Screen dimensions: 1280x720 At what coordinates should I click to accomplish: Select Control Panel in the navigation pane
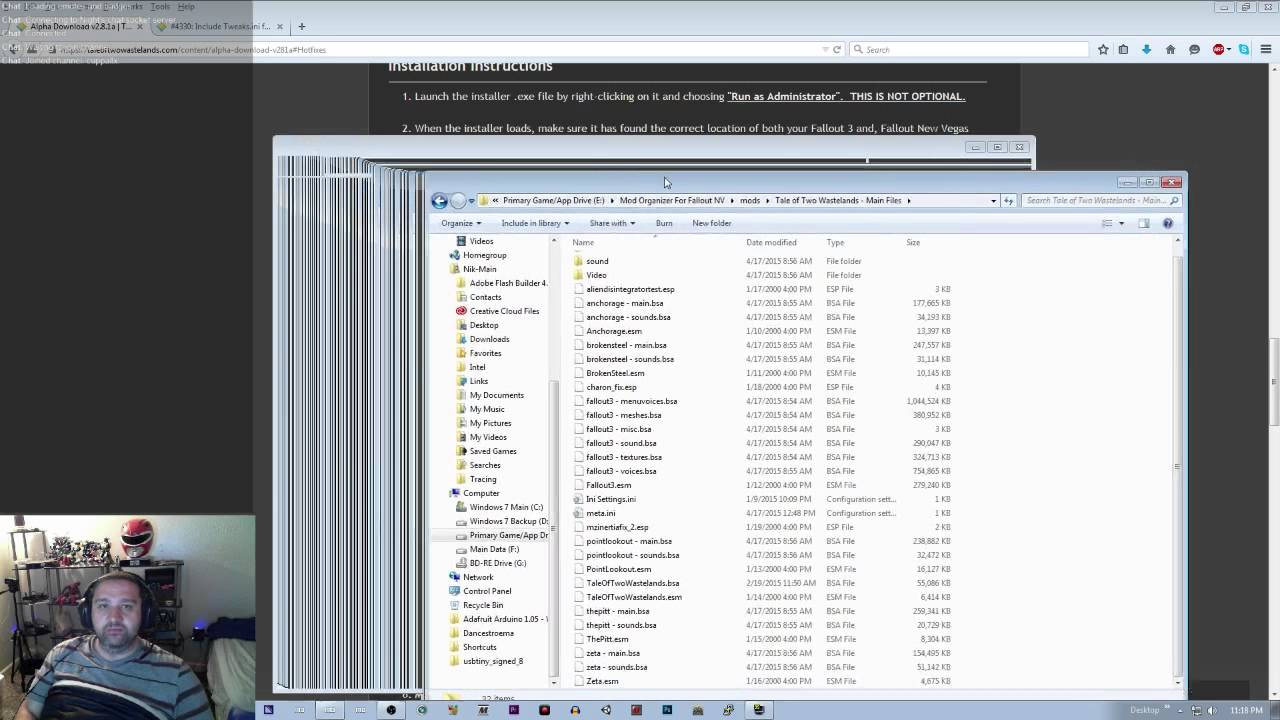[487, 591]
